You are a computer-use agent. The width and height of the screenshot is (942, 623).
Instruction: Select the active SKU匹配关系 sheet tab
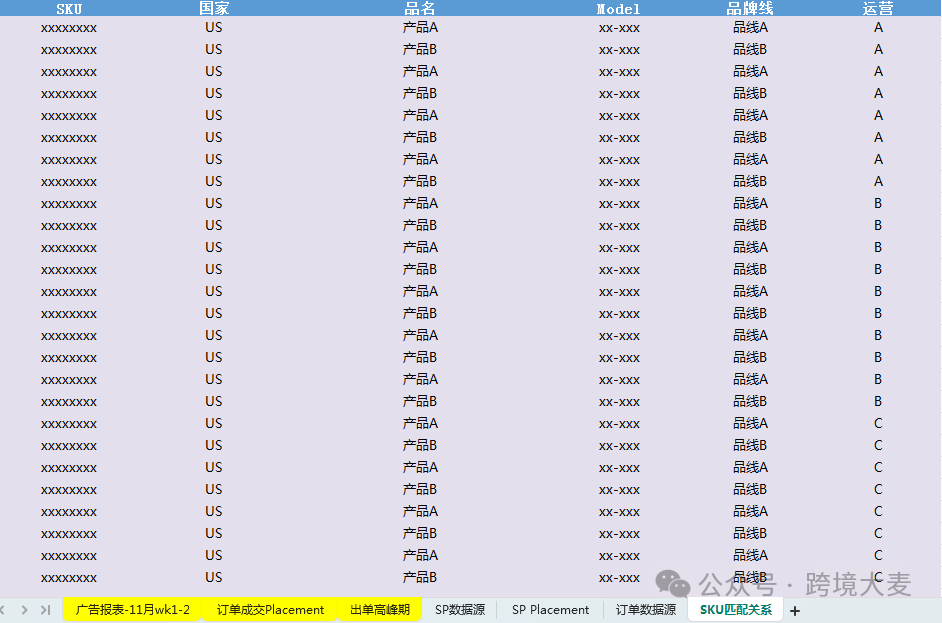point(735,610)
